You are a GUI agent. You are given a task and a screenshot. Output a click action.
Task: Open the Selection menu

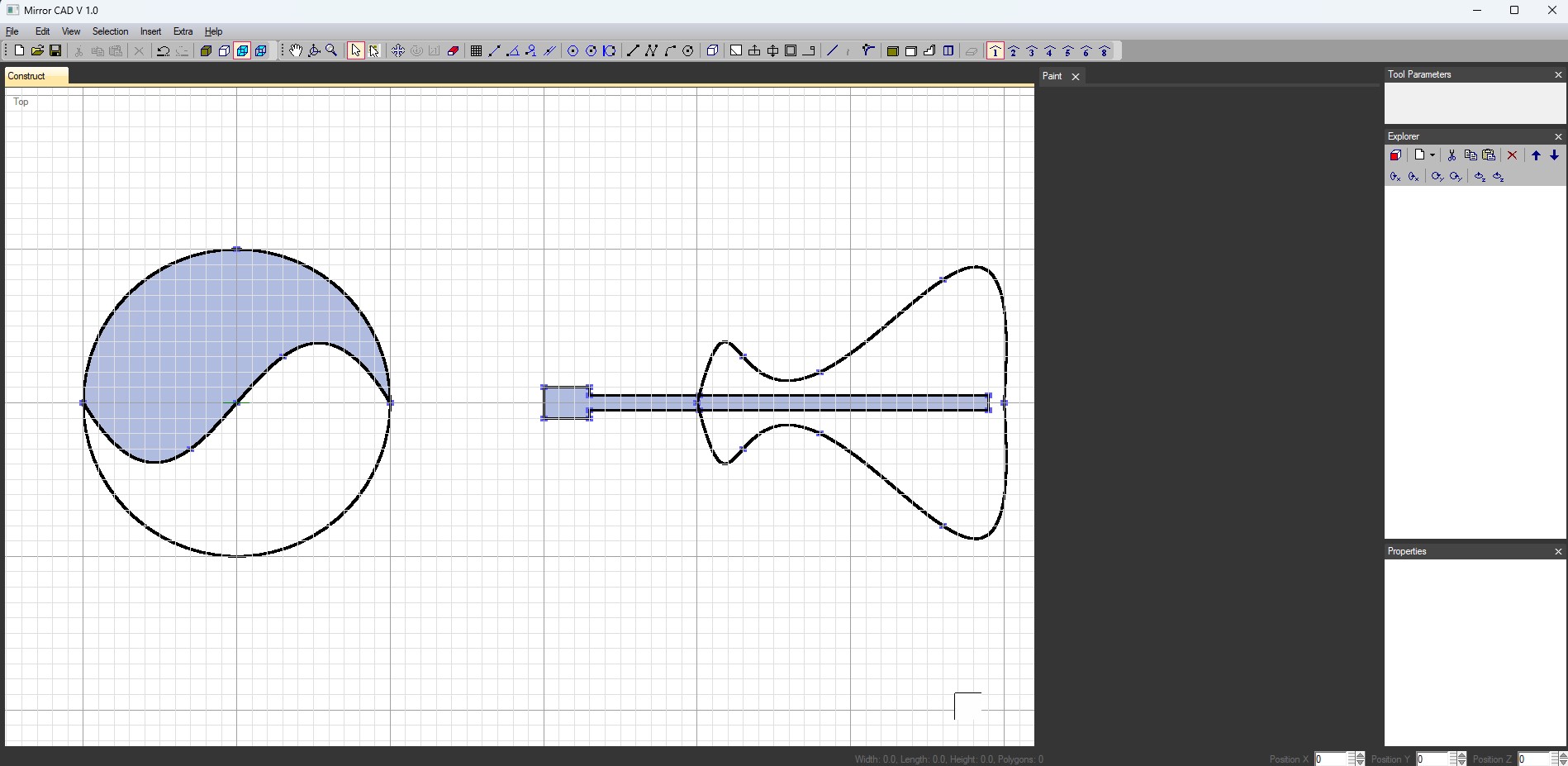point(110,31)
